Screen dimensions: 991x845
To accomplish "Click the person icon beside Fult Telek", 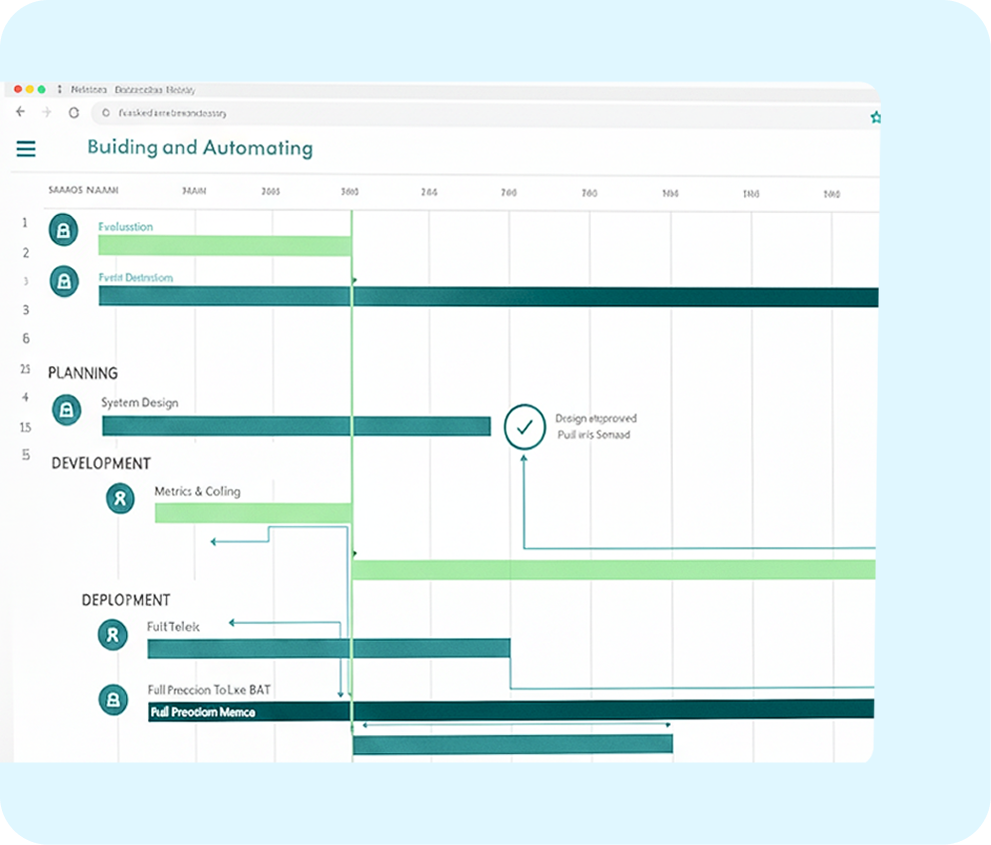I will (113, 634).
